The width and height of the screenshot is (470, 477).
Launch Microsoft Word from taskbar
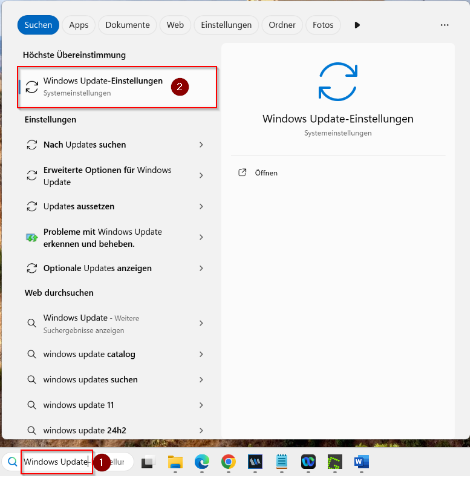point(362,462)
